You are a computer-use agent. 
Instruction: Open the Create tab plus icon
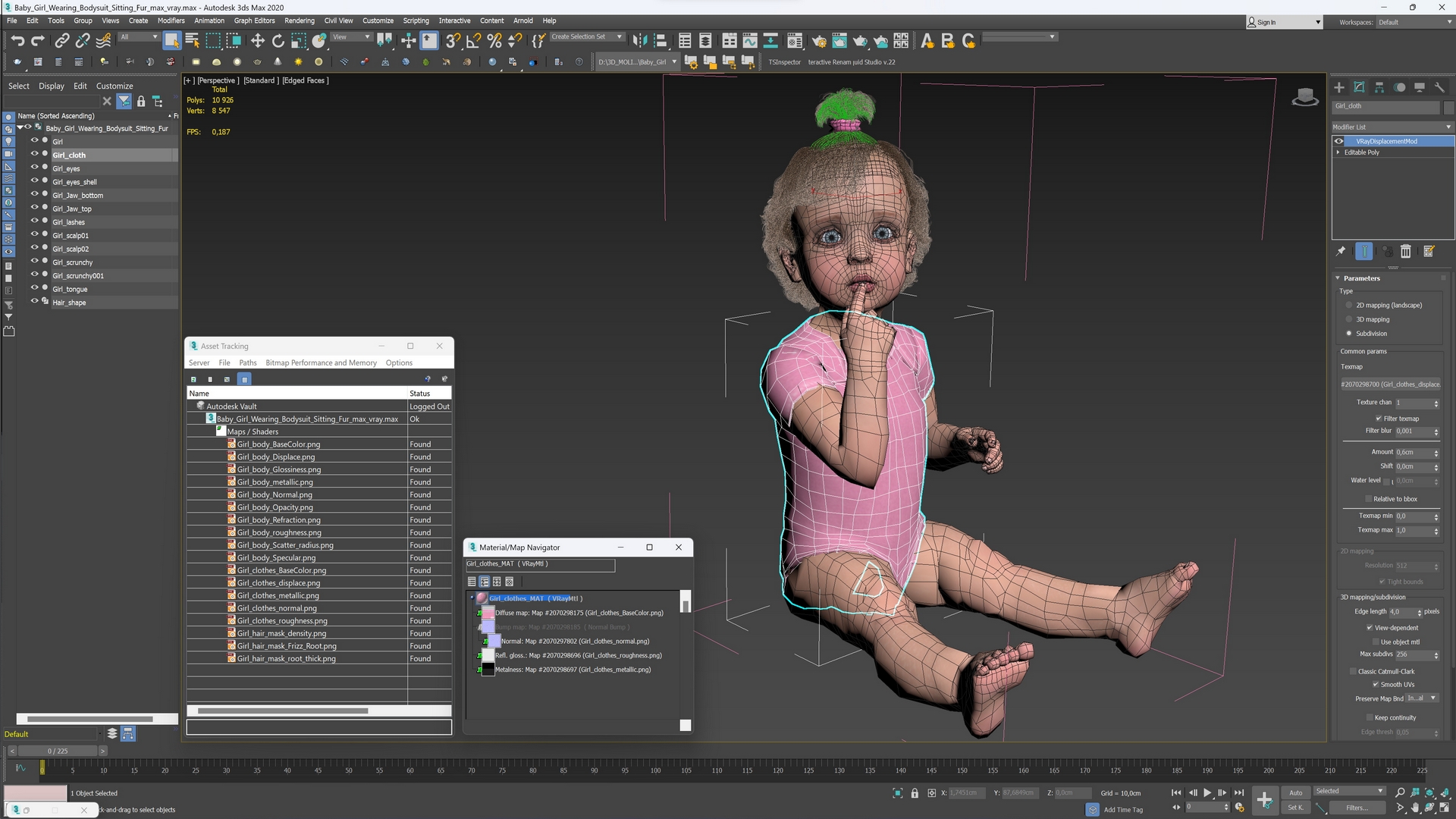[x=1339, y=87]
